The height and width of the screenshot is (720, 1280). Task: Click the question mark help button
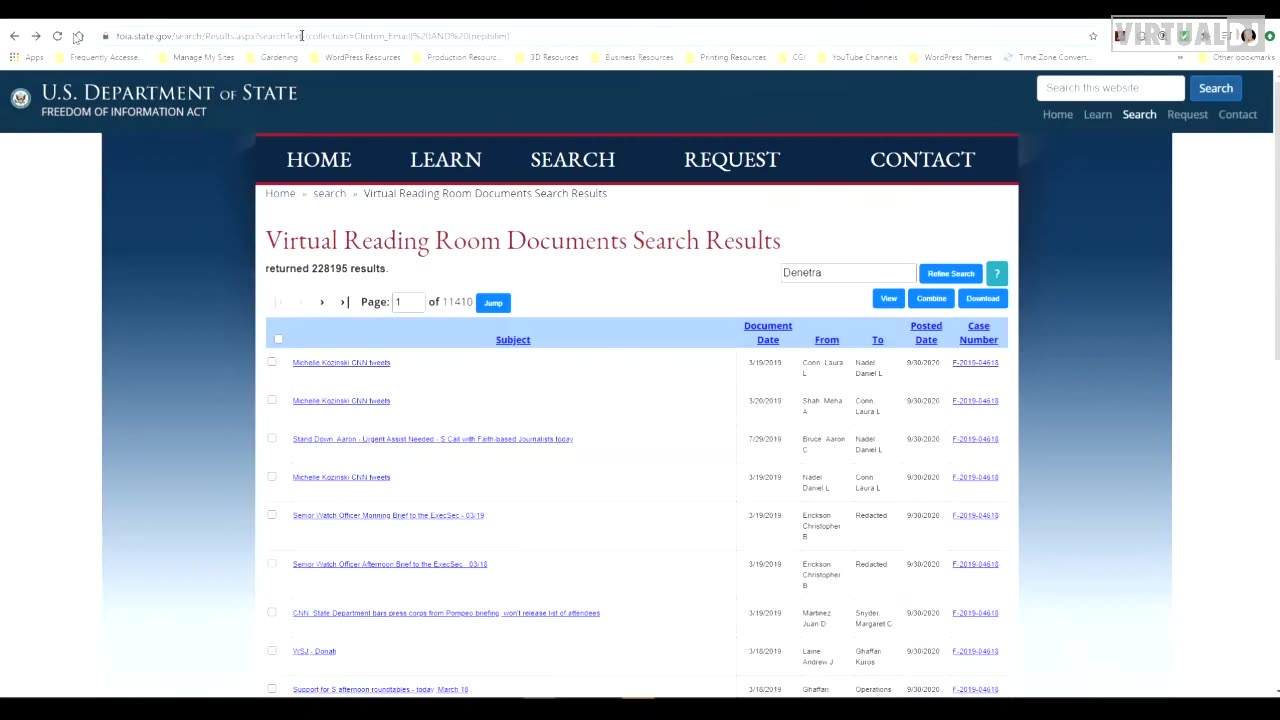pos(996,273)
